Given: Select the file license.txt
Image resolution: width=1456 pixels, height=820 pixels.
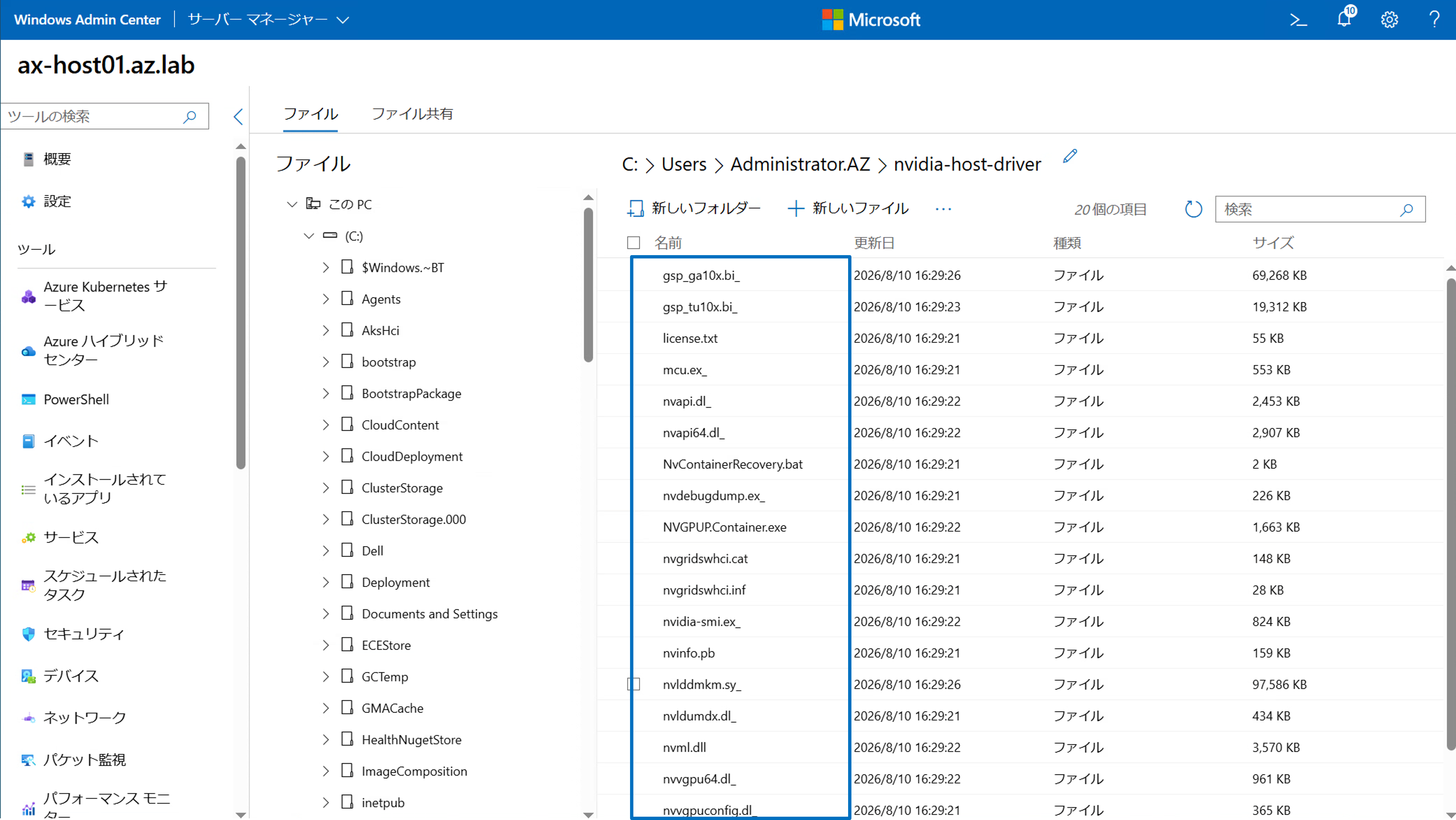Looking at the screenshot, I should click(x=690, y=339).
